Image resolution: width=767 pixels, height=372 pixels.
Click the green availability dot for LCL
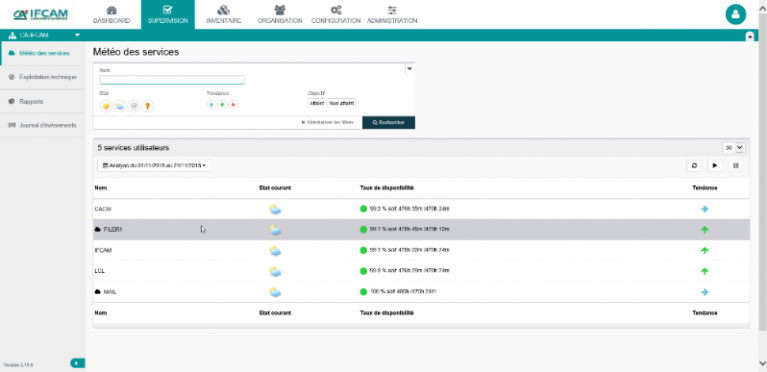tap(363, 271)
